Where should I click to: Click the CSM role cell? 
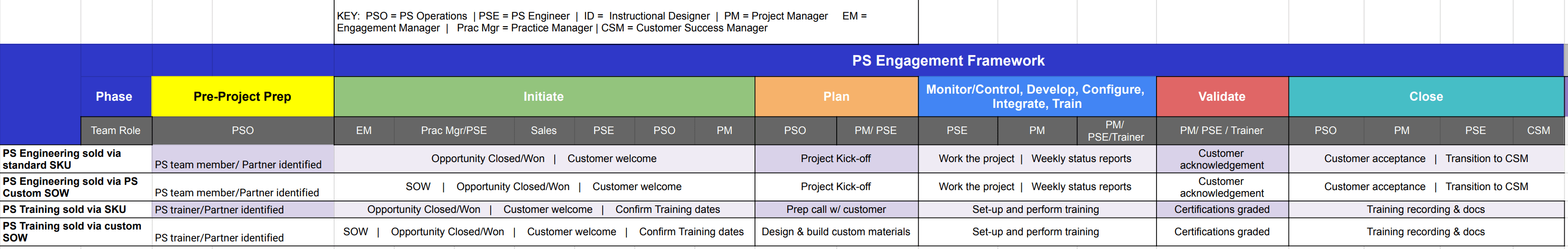point(1538,130)
